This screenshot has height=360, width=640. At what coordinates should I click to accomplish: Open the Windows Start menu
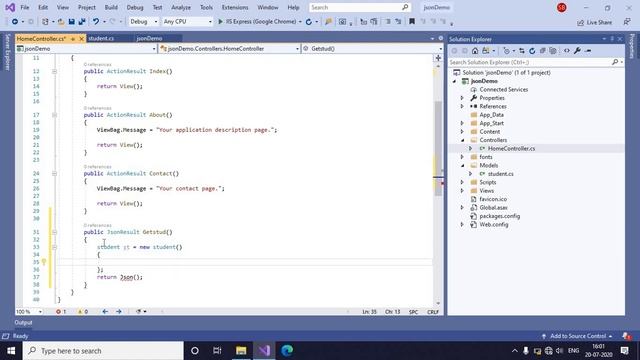click(x=11, y=351)
